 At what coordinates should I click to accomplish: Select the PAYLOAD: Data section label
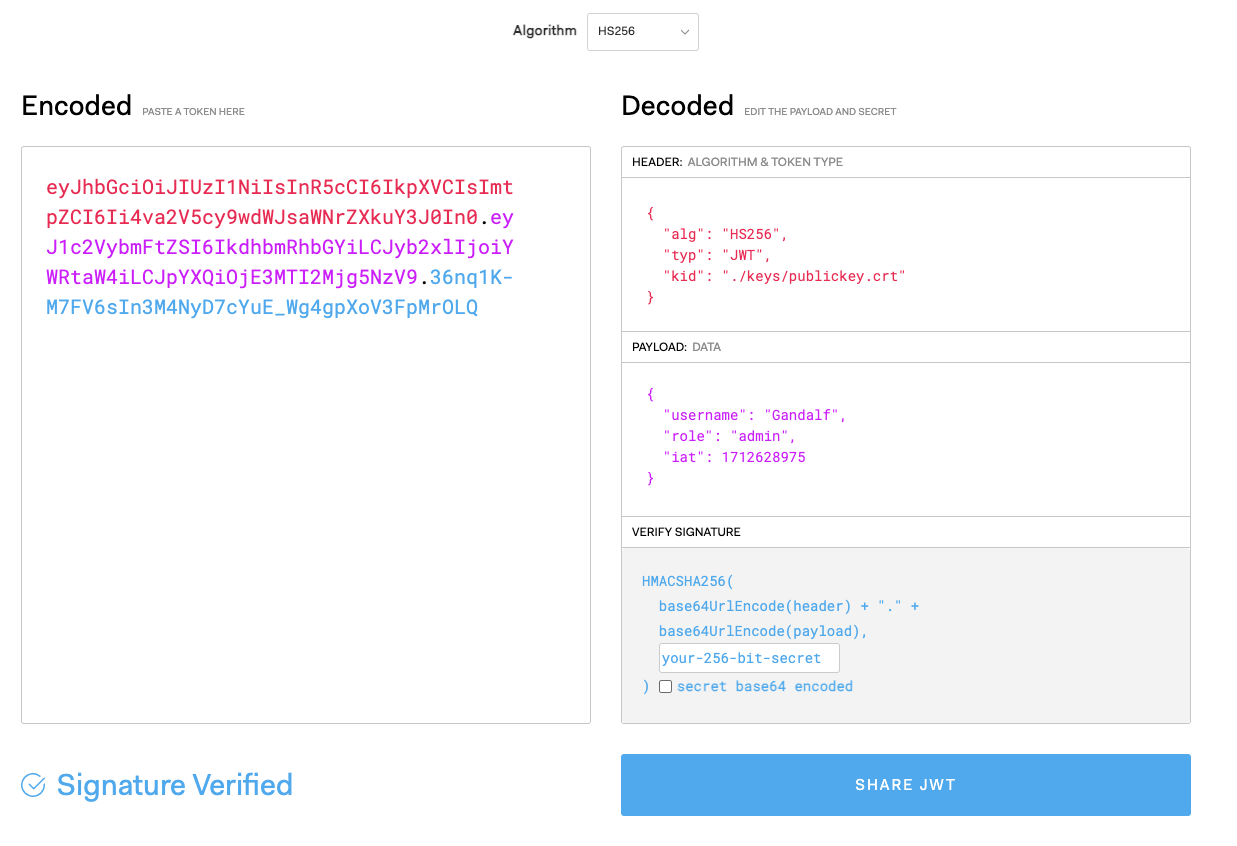(676, 347)
